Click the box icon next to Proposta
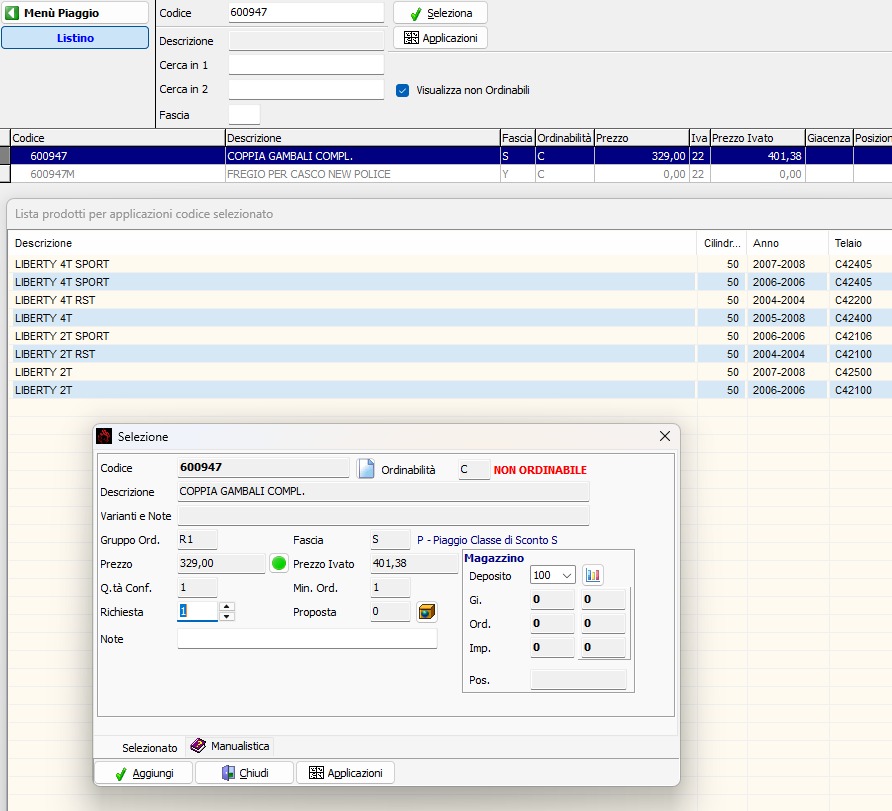Image resolution: width=892 pixels, height=811 pixels. pyautogui.click(x=426, y=612)
